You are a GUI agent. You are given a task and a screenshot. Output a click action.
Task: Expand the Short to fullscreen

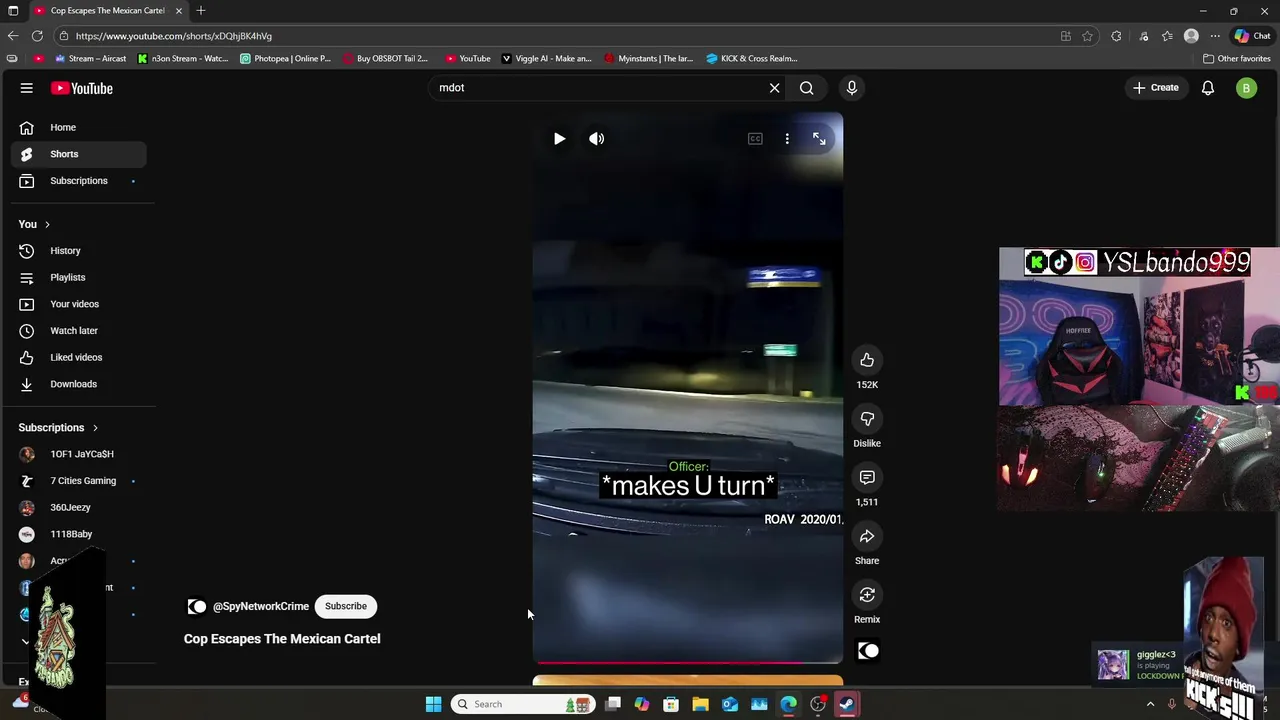[x=819, y=139]
